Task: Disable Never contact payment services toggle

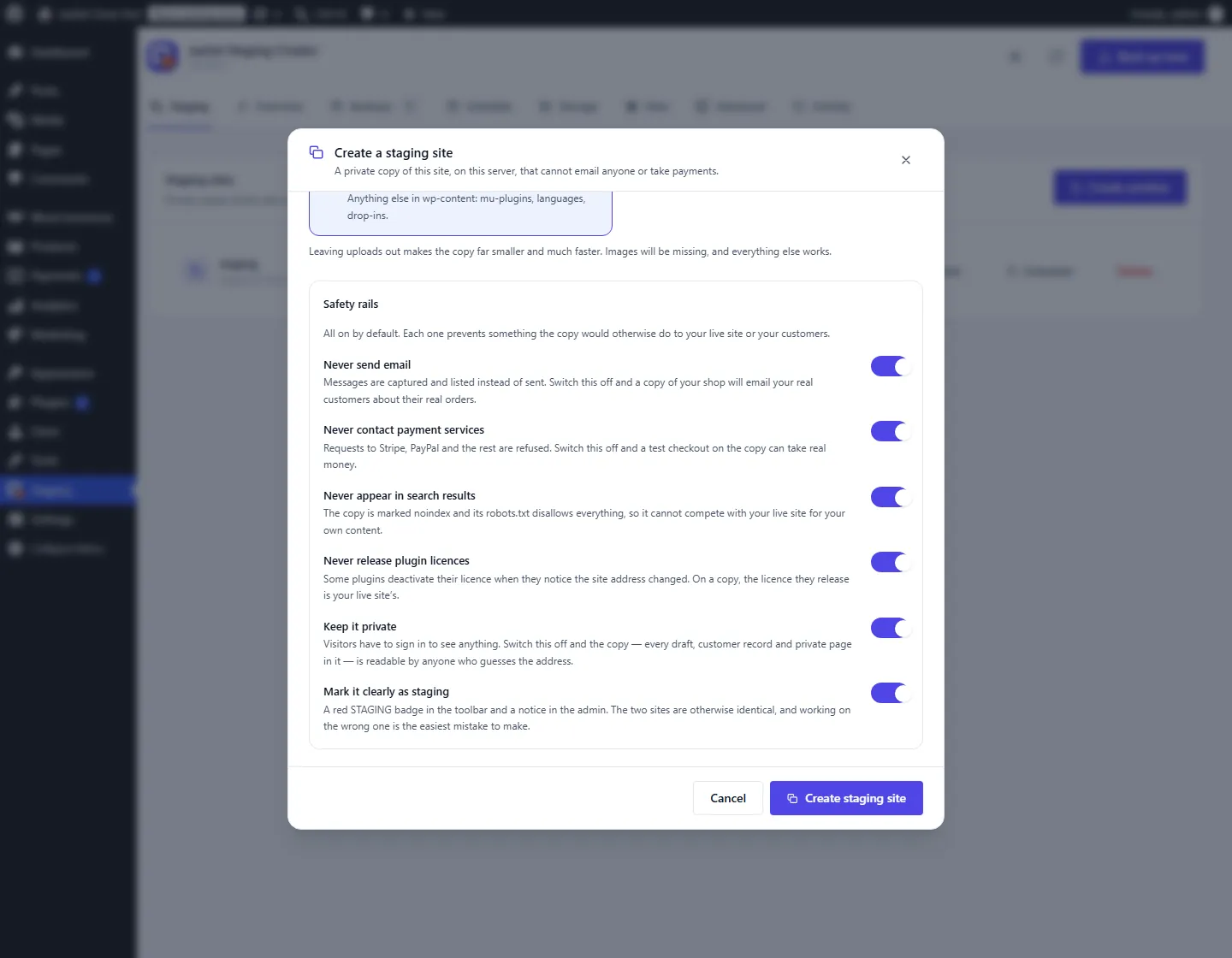Action: (x=891, y=431)
